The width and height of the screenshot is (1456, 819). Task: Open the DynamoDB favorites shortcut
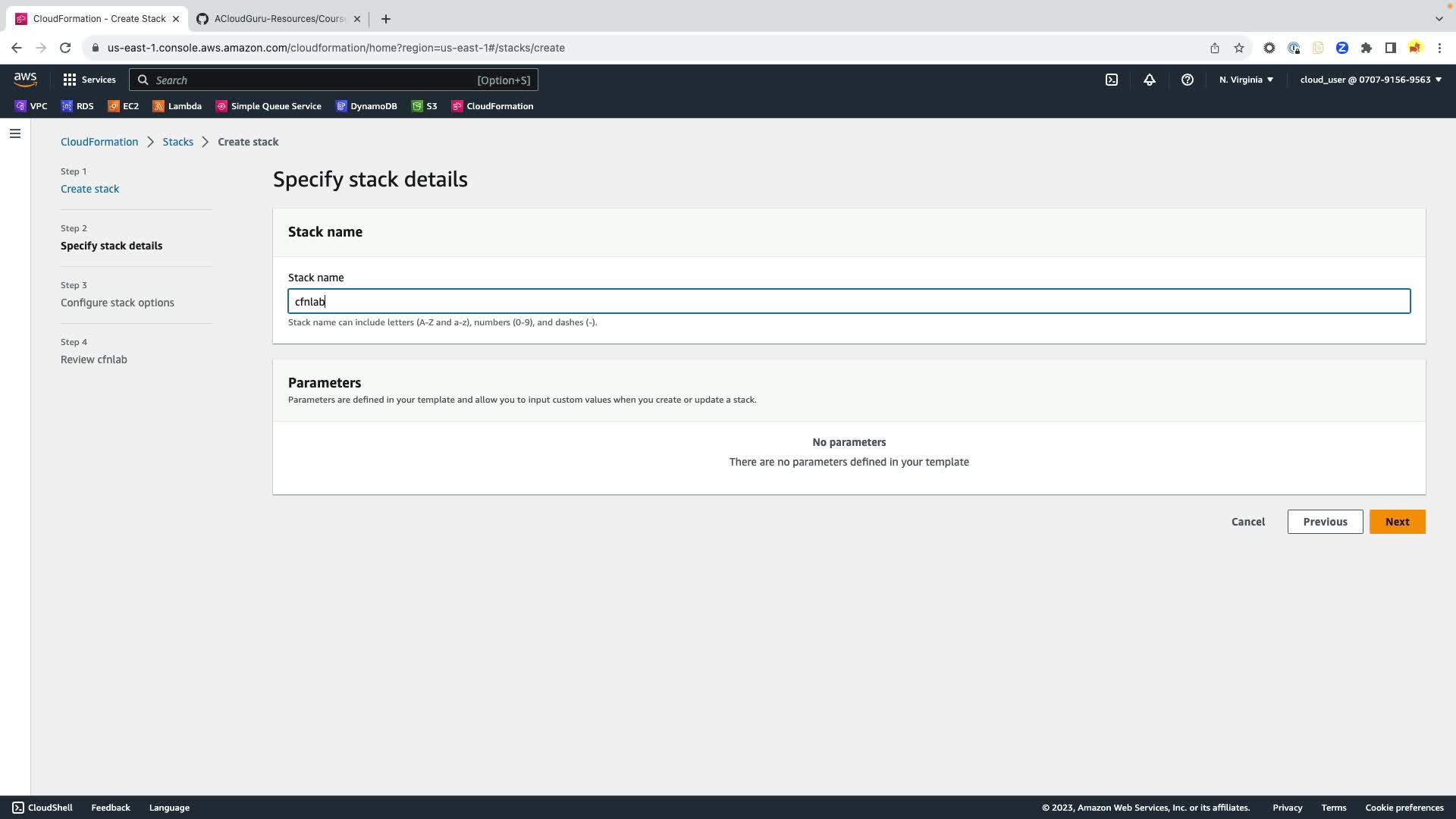click(x=366, y=106)
